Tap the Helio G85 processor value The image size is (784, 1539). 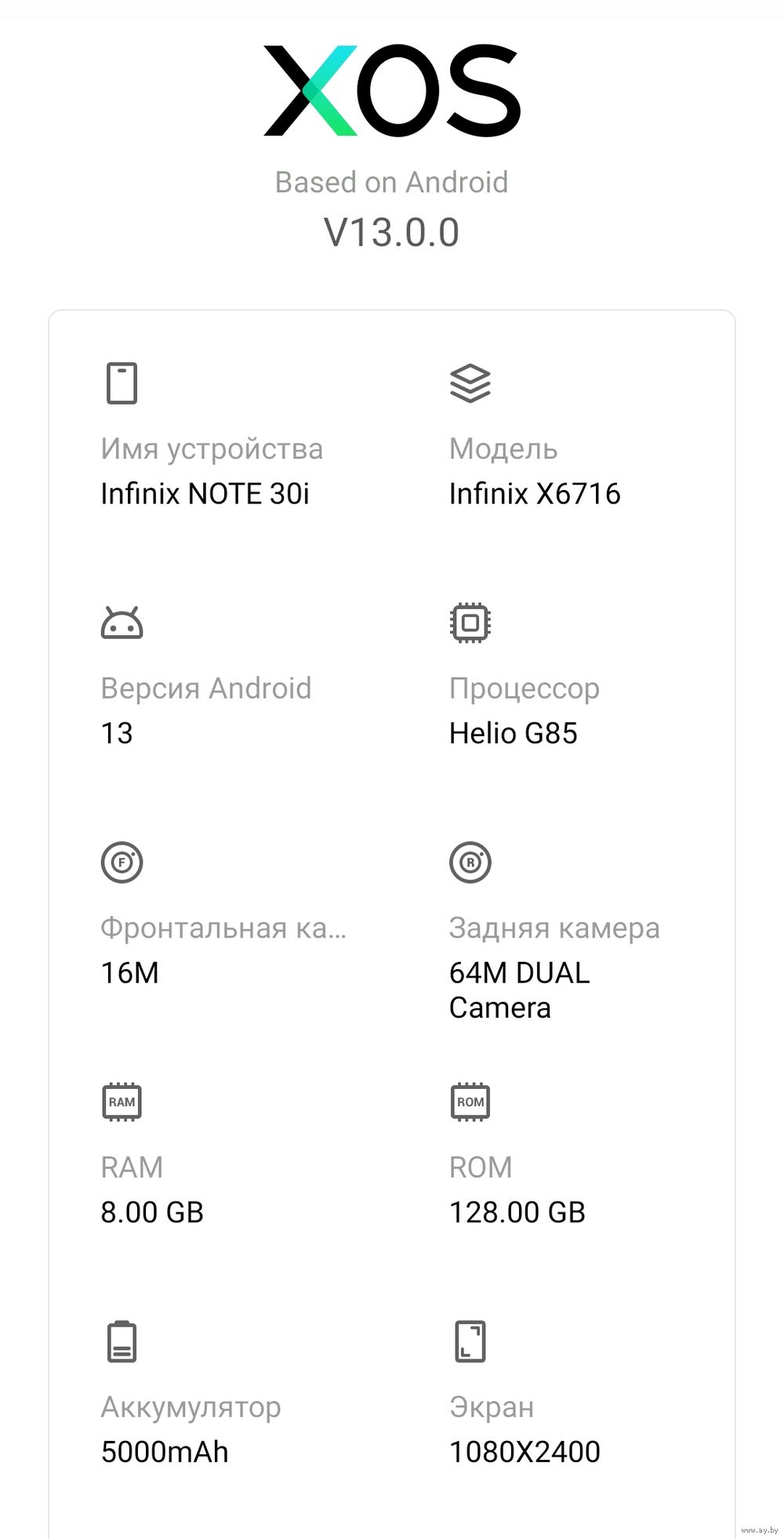(513, 734)
